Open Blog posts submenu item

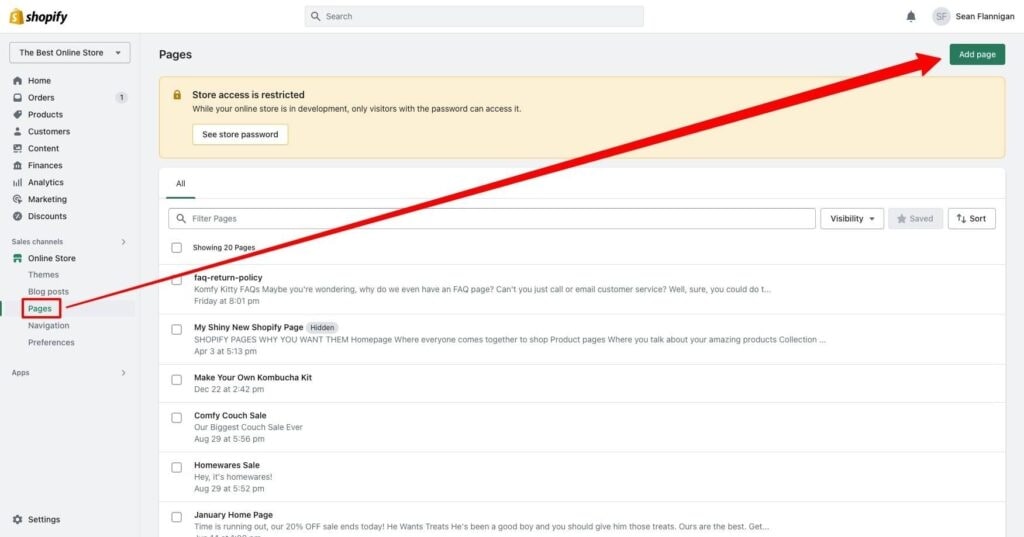coord(48,292)
